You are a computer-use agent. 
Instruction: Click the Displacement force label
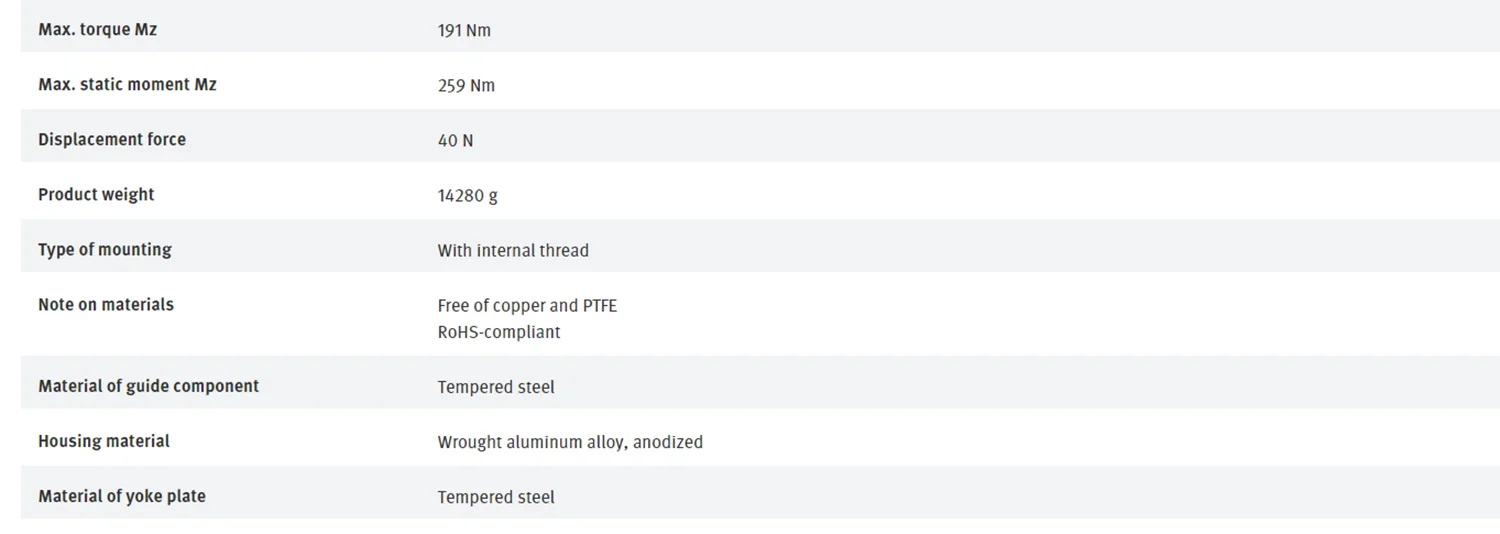click(x=112, y=140)
